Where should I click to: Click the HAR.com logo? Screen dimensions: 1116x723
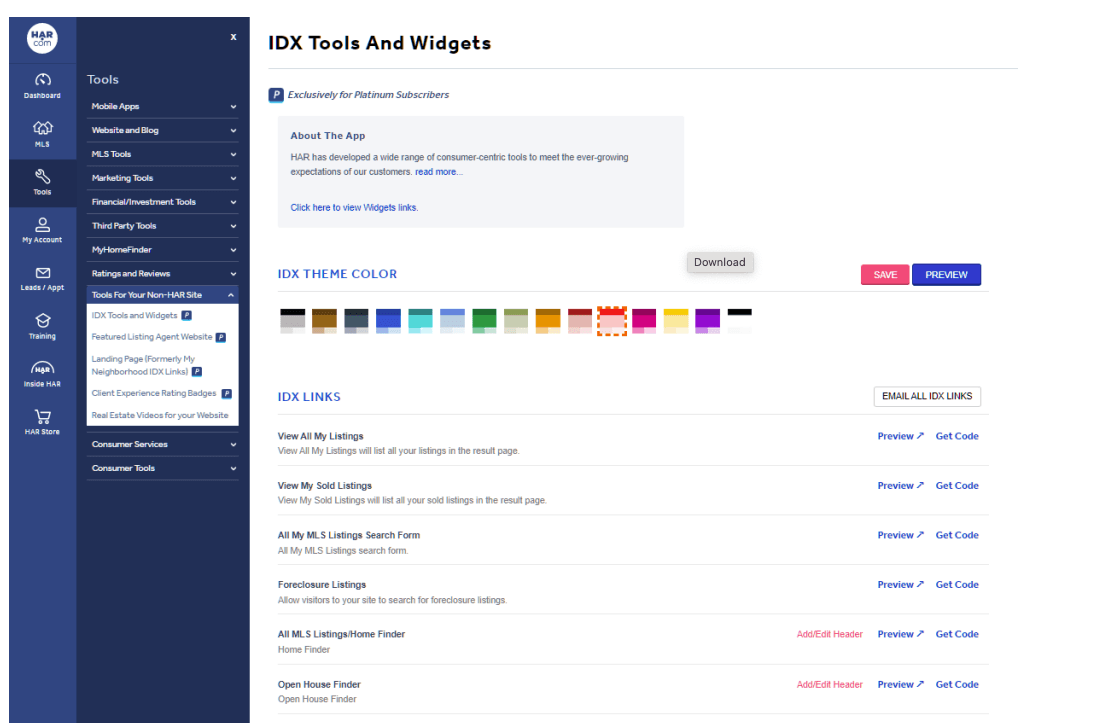point(42,38)
